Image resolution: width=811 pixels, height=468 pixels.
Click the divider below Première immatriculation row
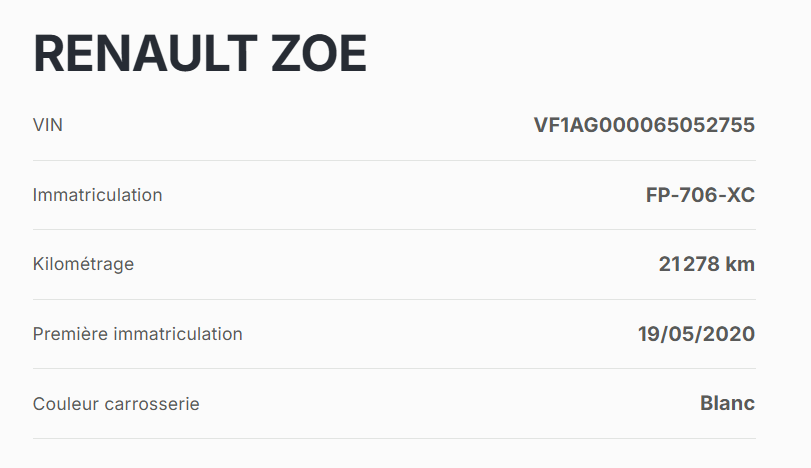tap(394, 368)
